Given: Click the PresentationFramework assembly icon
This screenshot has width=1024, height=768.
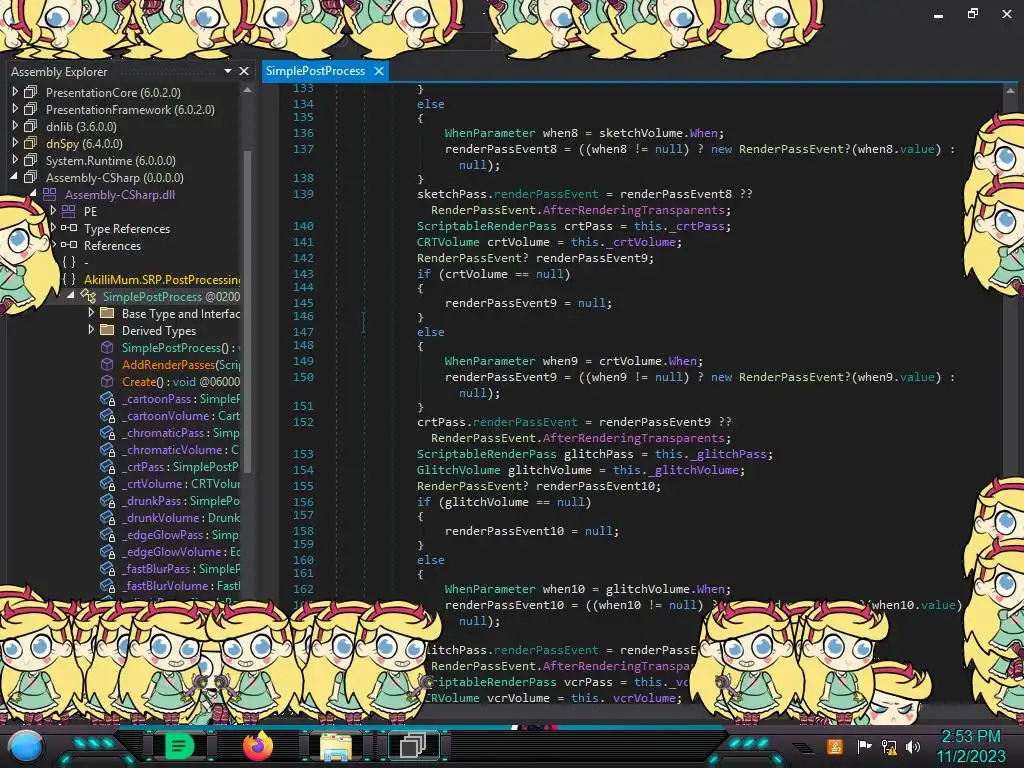Looking at the screenshot, I should [30, 109].
